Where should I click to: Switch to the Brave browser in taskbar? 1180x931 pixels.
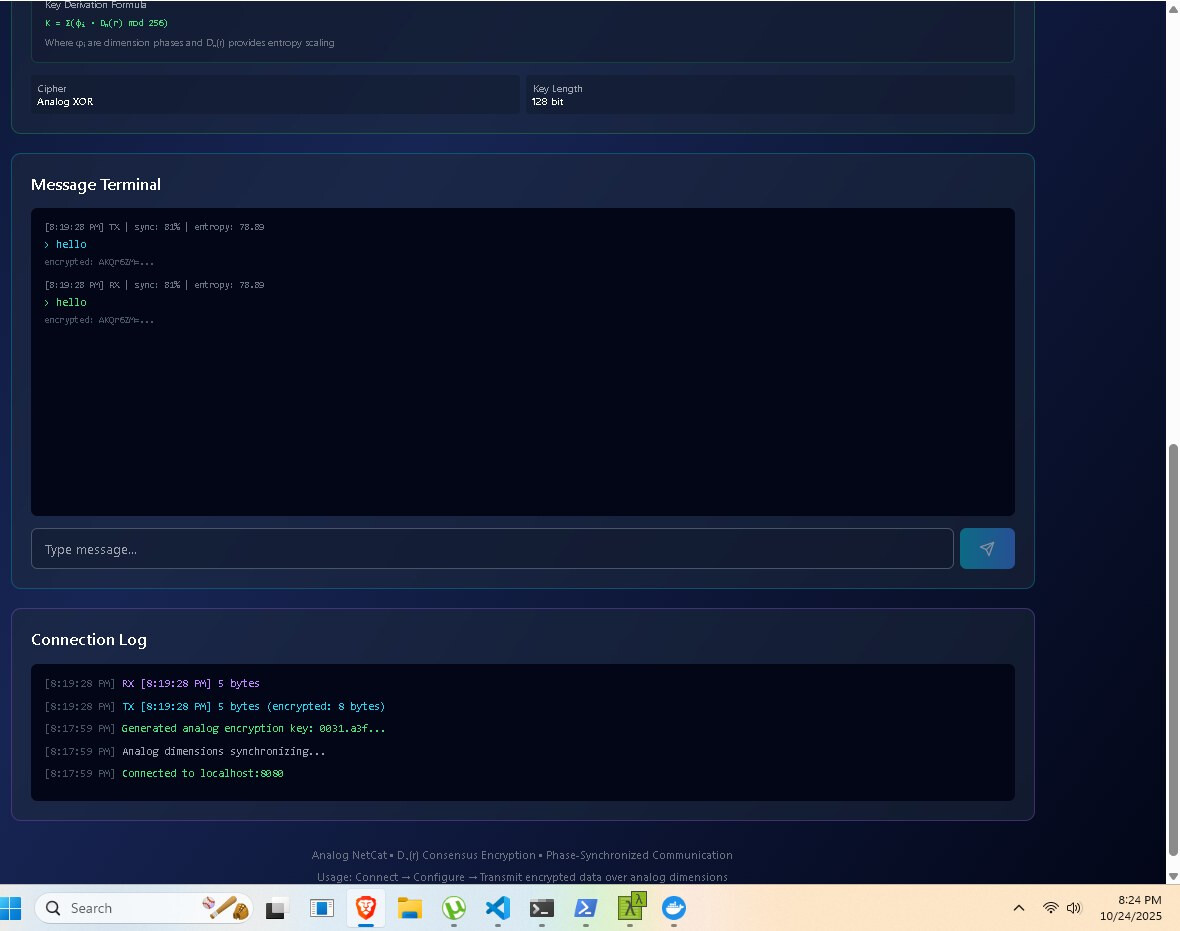[366, 908]
